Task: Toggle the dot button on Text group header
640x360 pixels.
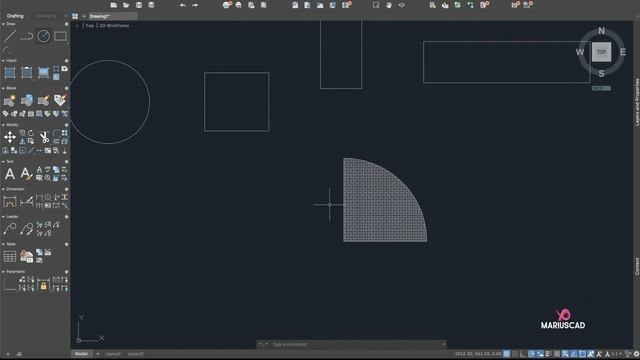Action: tap(67, 162)
